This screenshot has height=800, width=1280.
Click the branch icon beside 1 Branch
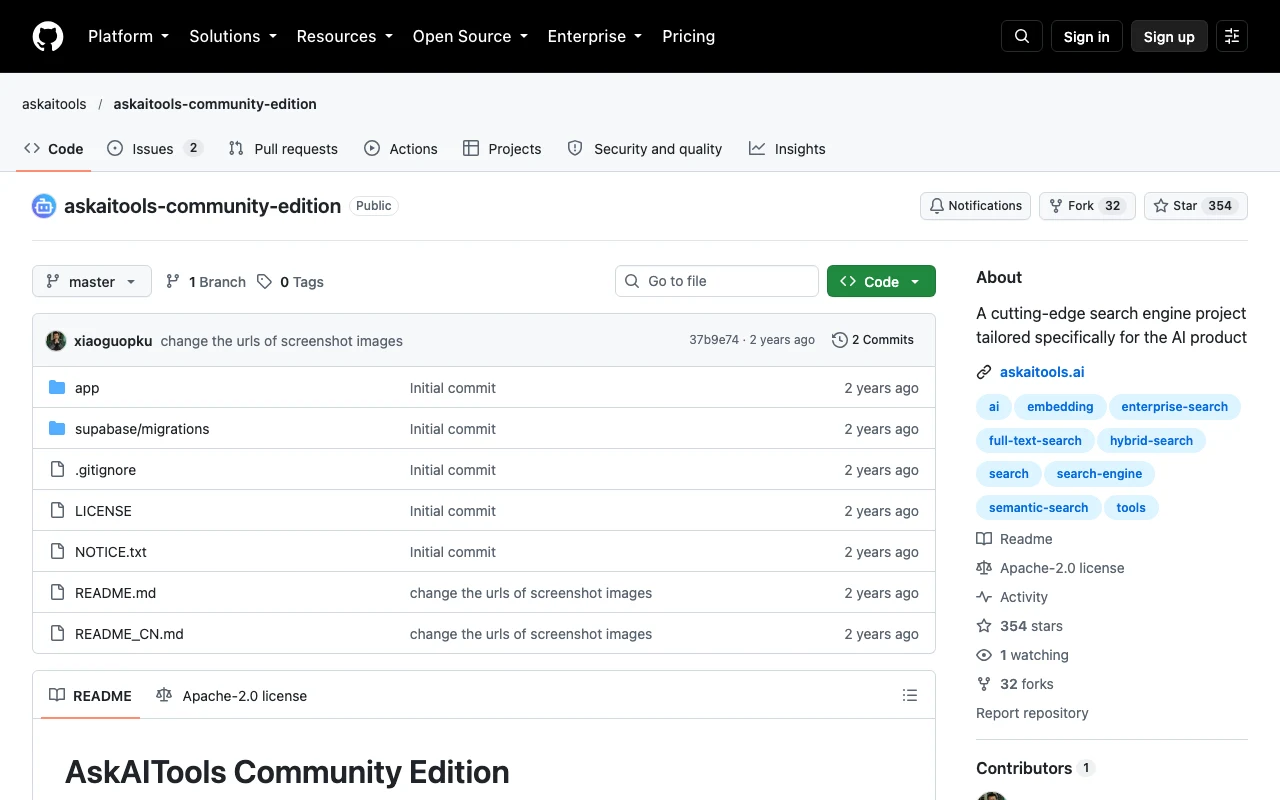pyautogui.click(x=173, y=282)
